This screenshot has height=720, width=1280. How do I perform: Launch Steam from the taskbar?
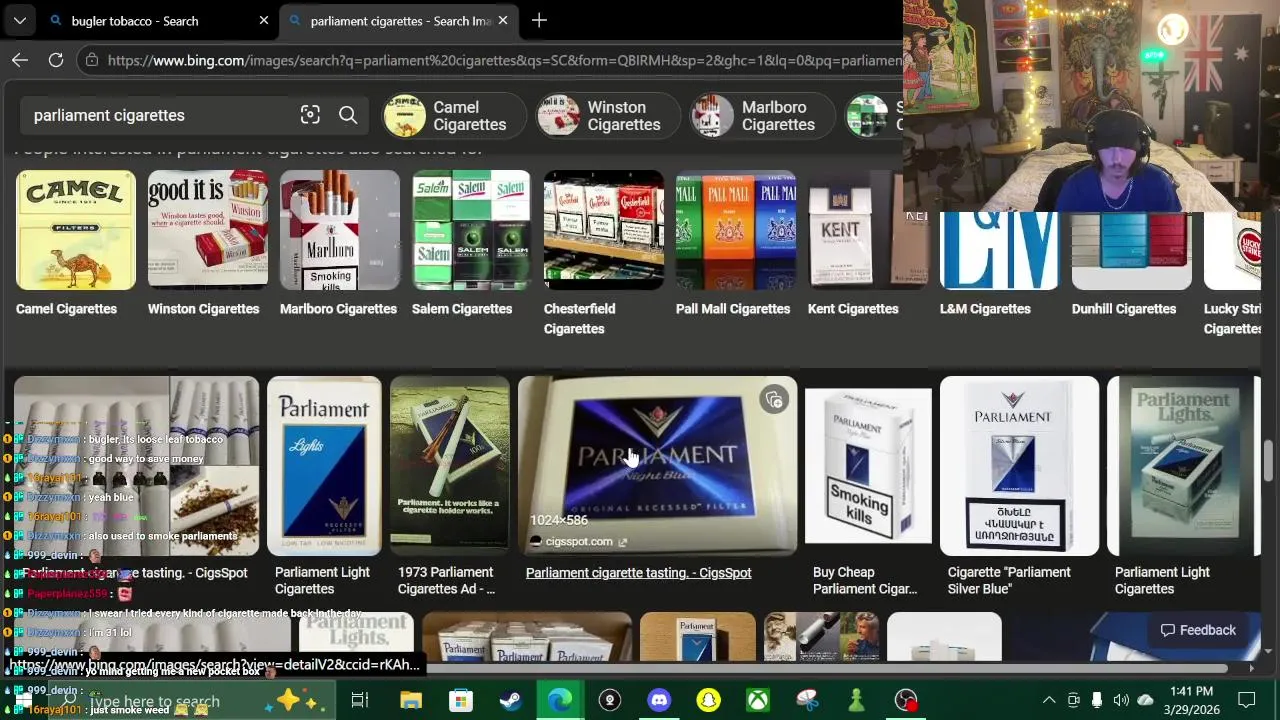coord(510,700)
